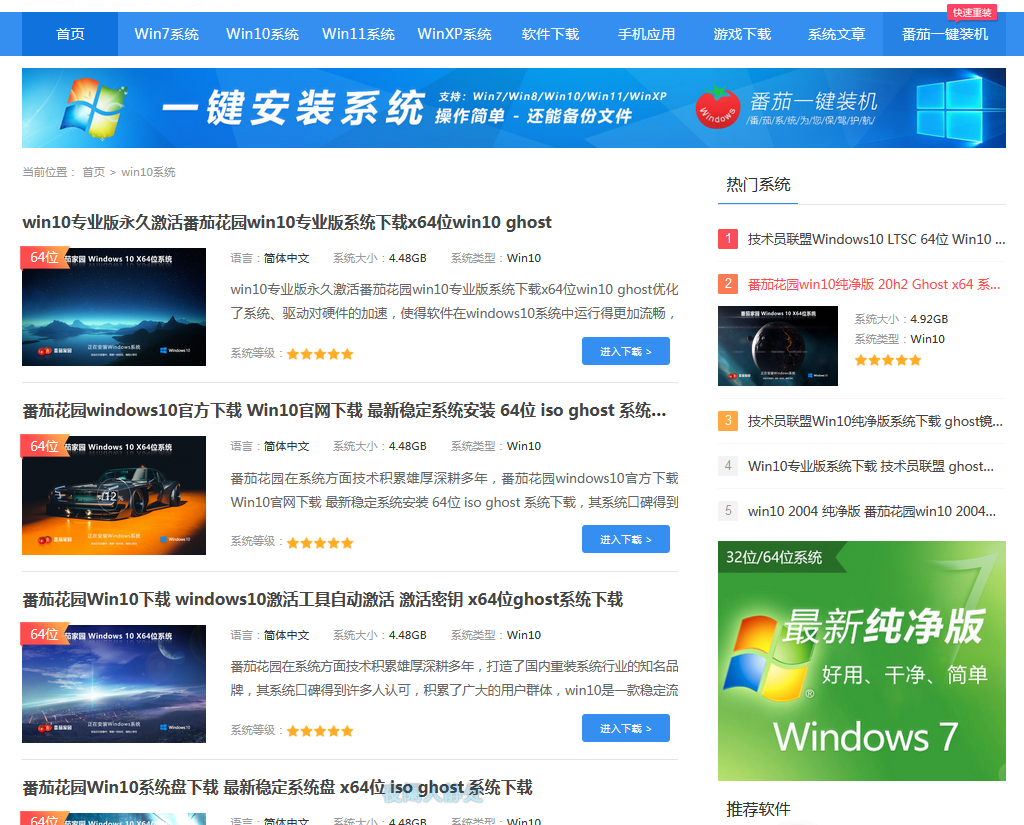Click 系统大小 4.92GB text in sidebar
The height and width of the screenshot is (825, 1024).
pos(901,319)
